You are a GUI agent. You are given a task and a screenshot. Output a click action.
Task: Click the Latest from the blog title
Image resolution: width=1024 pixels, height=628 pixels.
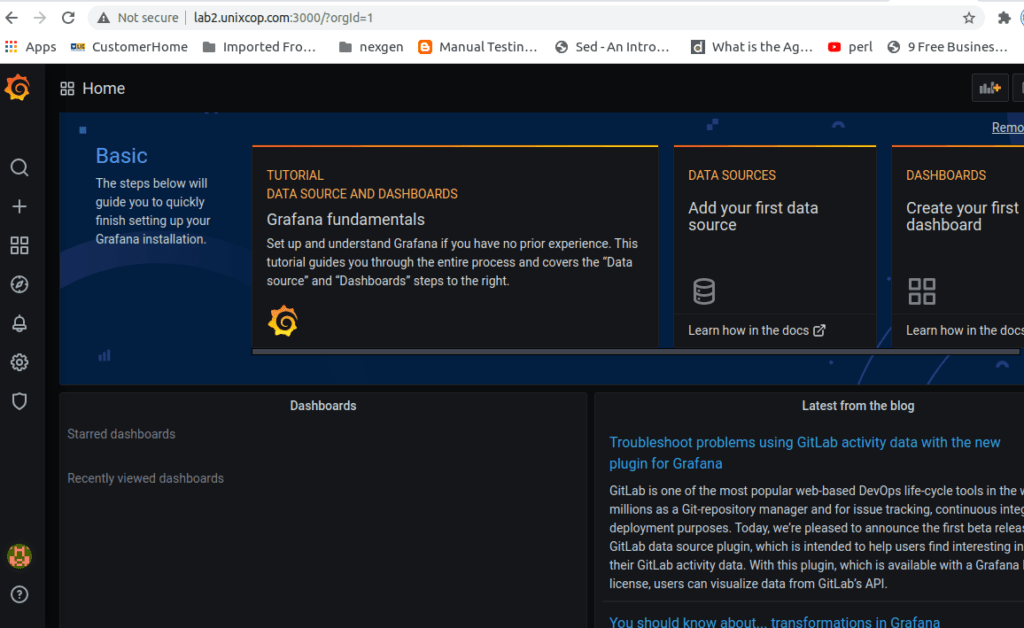click(858, 406)
